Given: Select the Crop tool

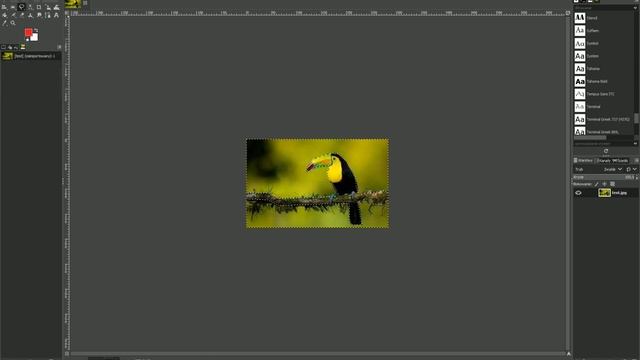Looking at the screenshot, I should (x=39, y=7).
